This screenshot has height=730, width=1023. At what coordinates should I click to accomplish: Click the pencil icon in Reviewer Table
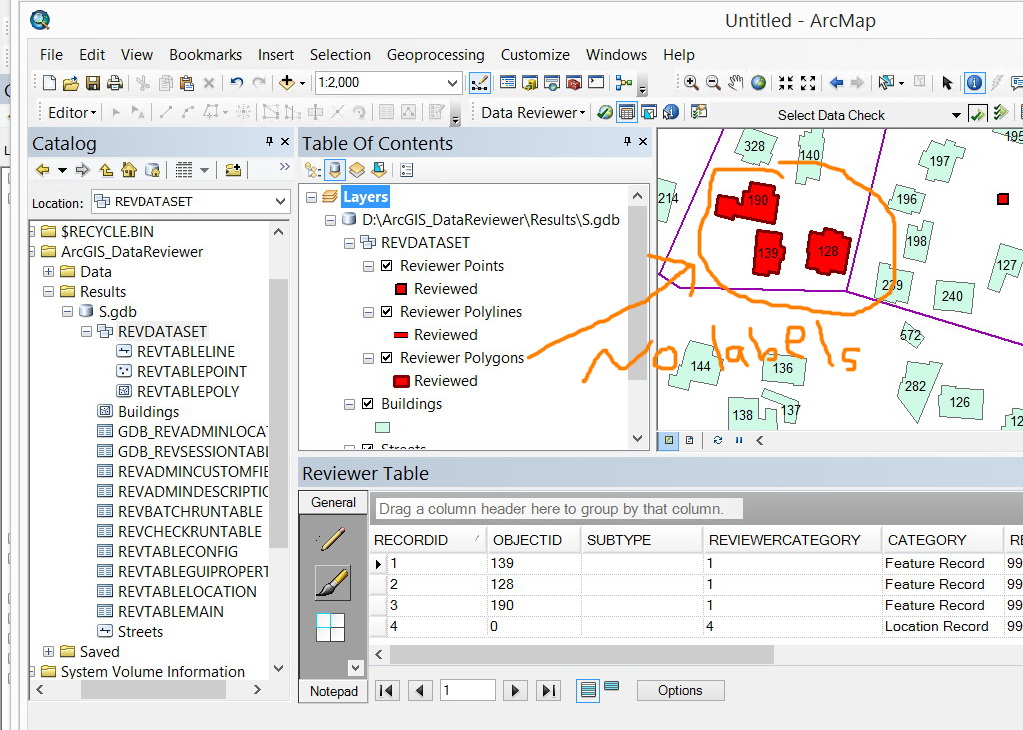(333, 539)
